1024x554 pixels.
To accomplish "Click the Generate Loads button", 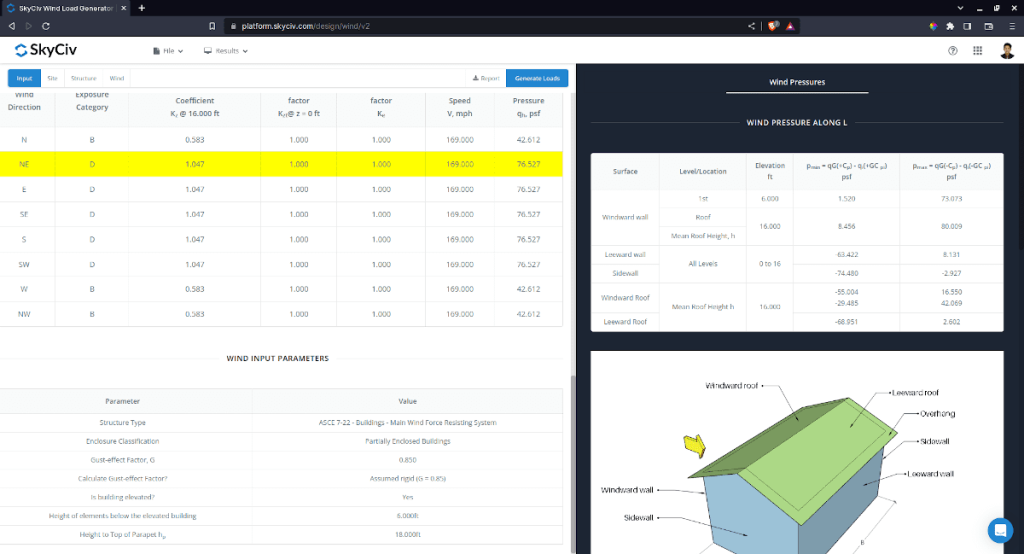I will click(536, 78).
